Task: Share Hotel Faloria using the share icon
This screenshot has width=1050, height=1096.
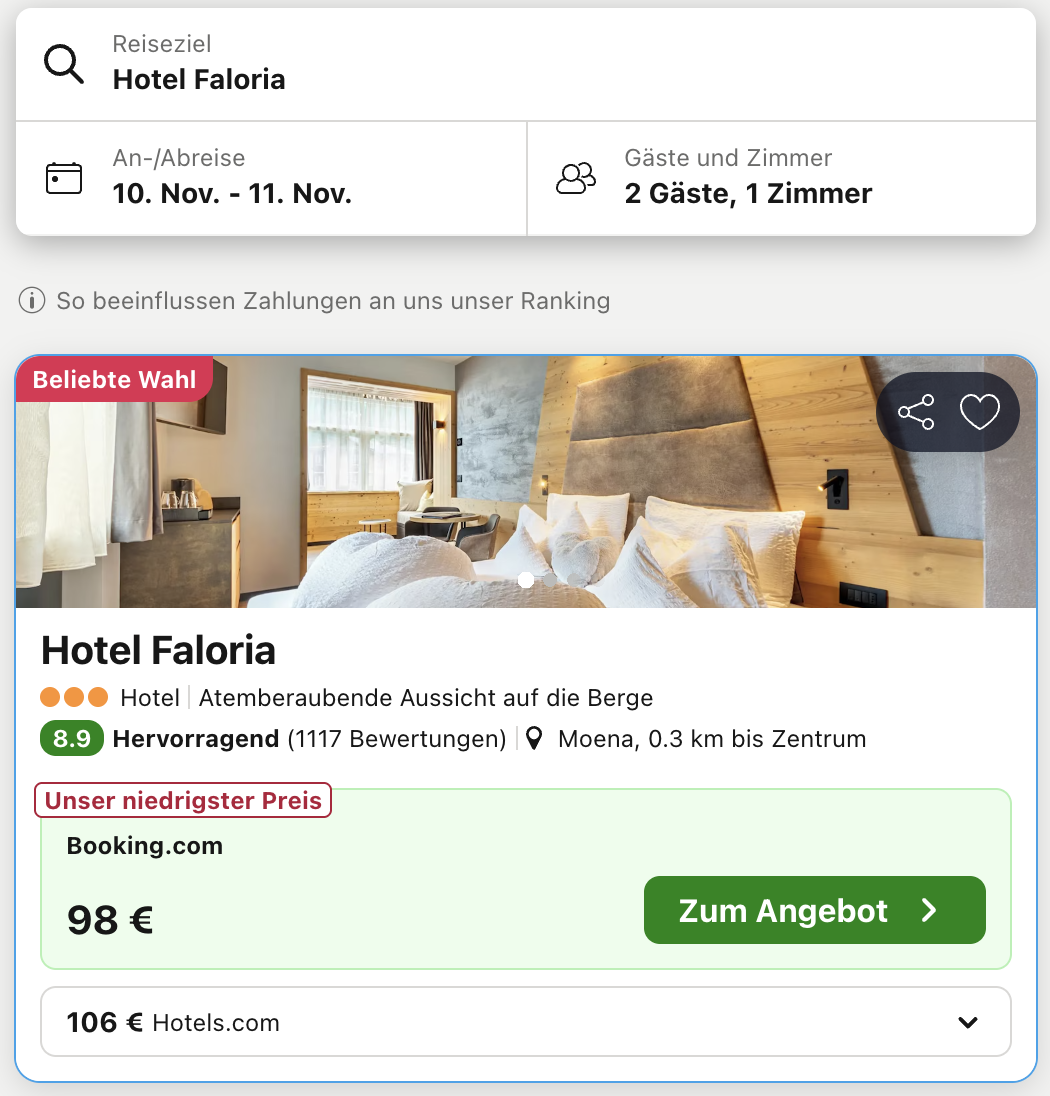Action: [916, 412]
